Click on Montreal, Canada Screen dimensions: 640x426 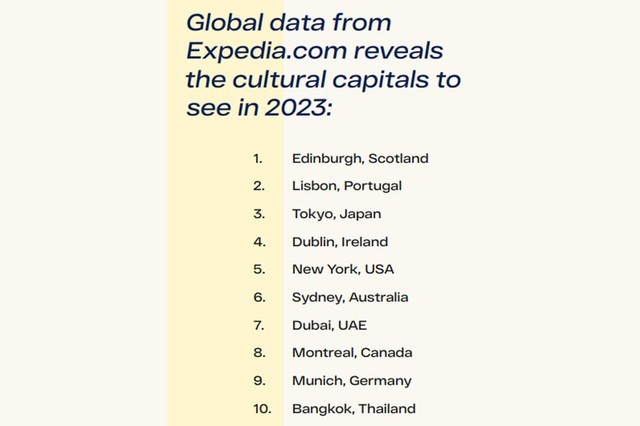pos(350,353)
